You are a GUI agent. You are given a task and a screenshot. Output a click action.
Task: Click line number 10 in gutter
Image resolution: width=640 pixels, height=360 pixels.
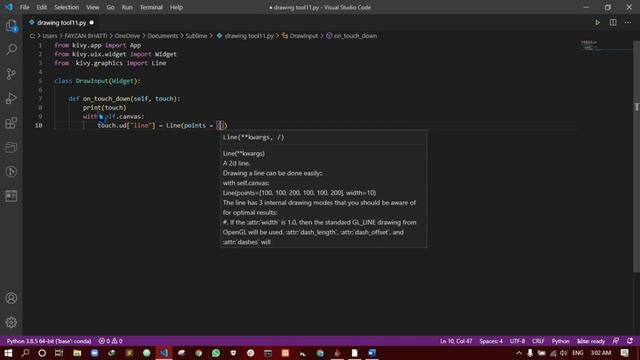(x=38, y=125)
